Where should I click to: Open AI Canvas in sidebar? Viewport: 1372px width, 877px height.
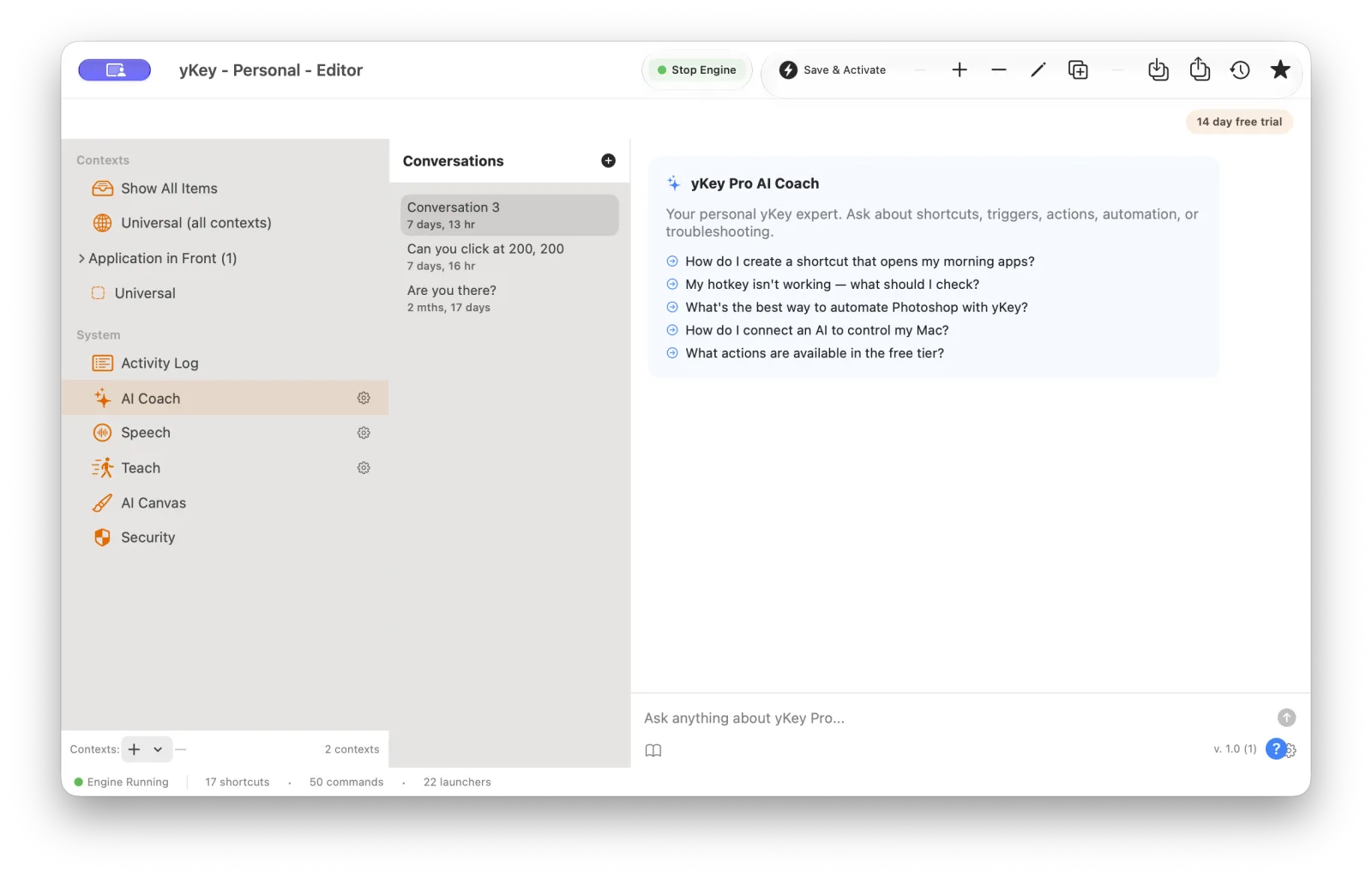[x=225, y=503]
